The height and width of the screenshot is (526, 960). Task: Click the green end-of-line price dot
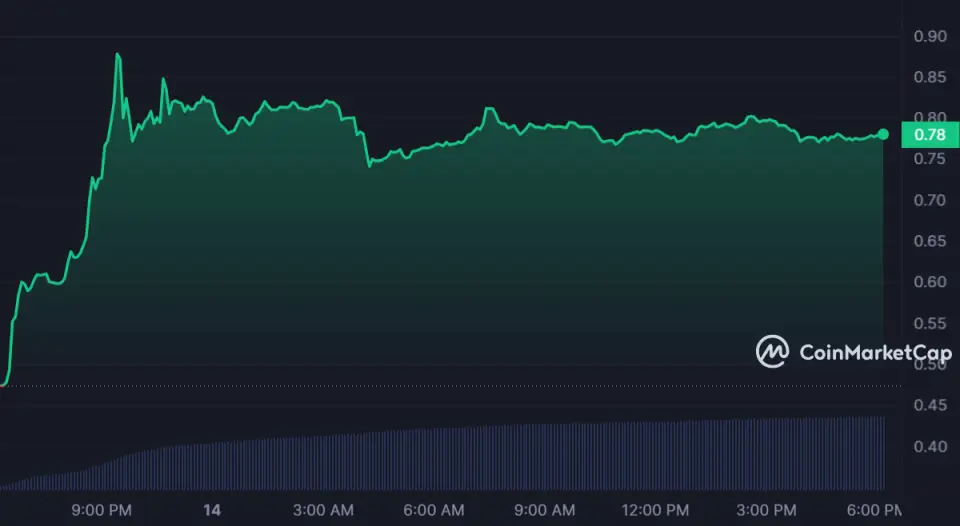coord(883,134)
